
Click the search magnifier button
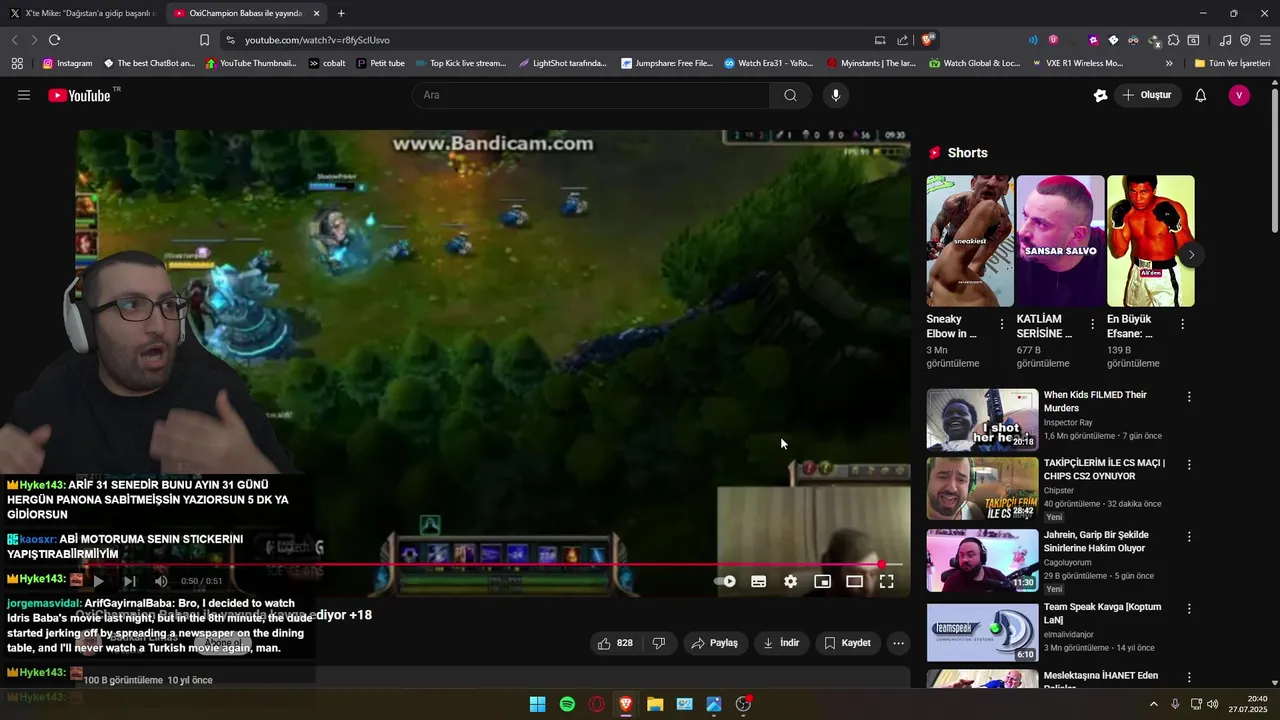790,95
